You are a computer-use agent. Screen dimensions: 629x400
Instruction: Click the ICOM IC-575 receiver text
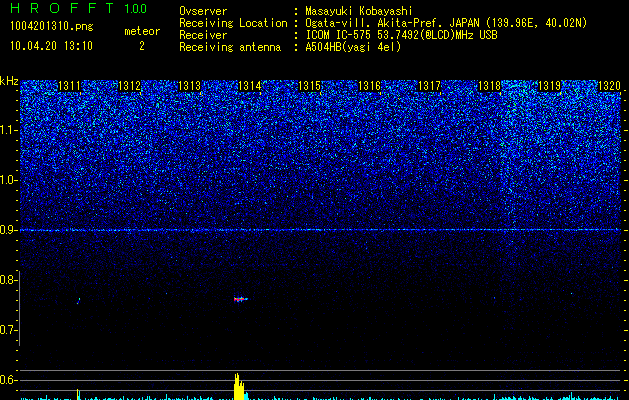coord(401,35)
